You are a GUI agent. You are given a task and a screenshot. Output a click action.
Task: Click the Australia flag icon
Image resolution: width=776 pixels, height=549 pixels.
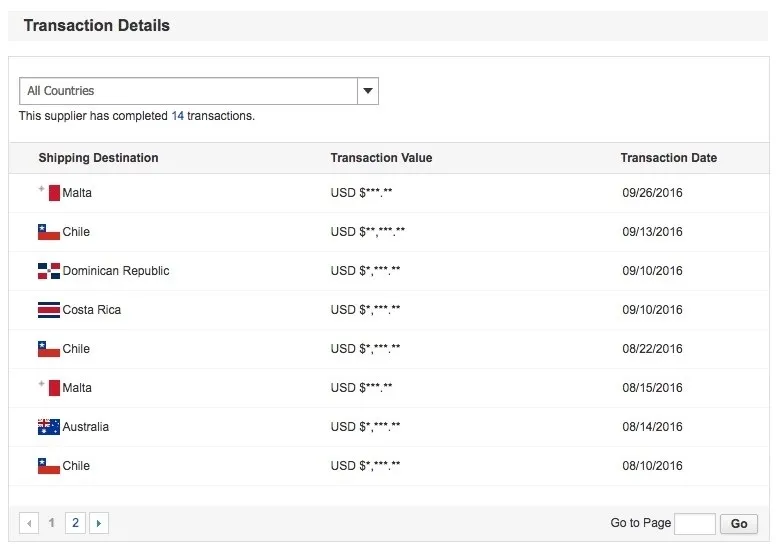48,427
